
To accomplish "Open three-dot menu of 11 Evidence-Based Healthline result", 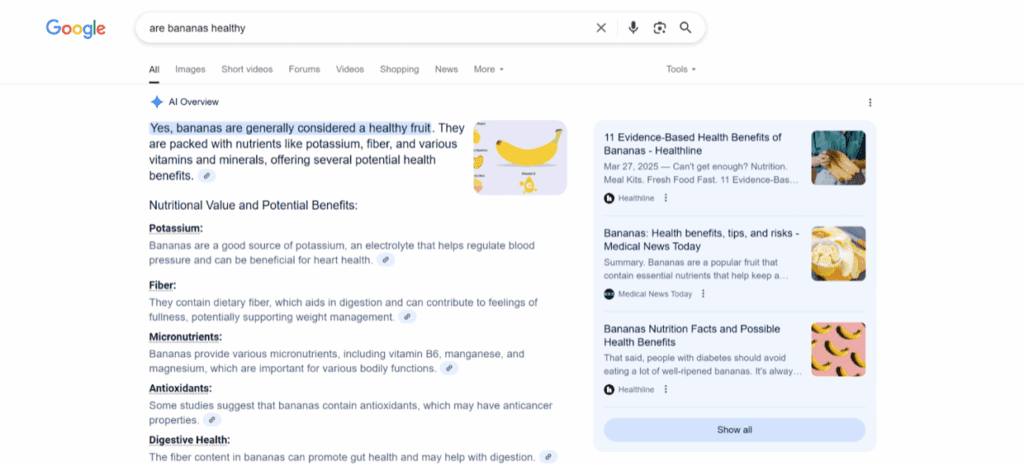I will 665,198.
